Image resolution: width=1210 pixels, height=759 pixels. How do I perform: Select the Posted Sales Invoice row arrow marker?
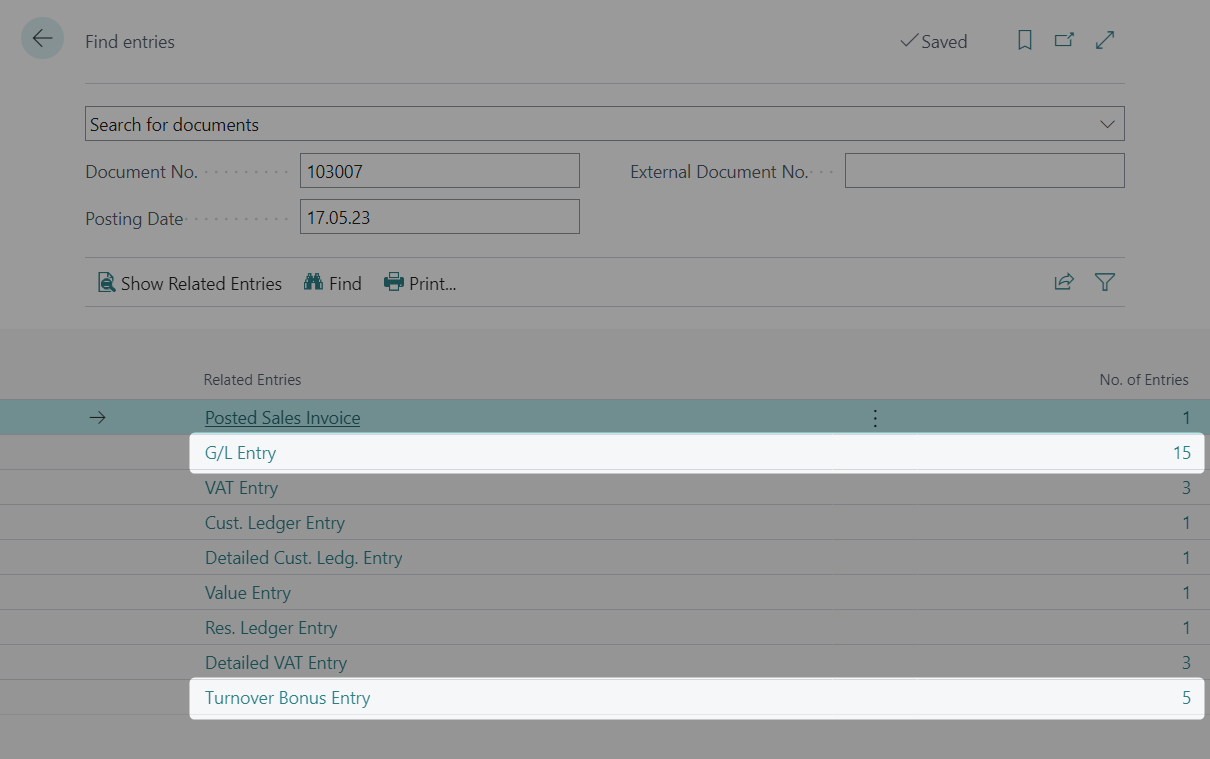point(96,417)
